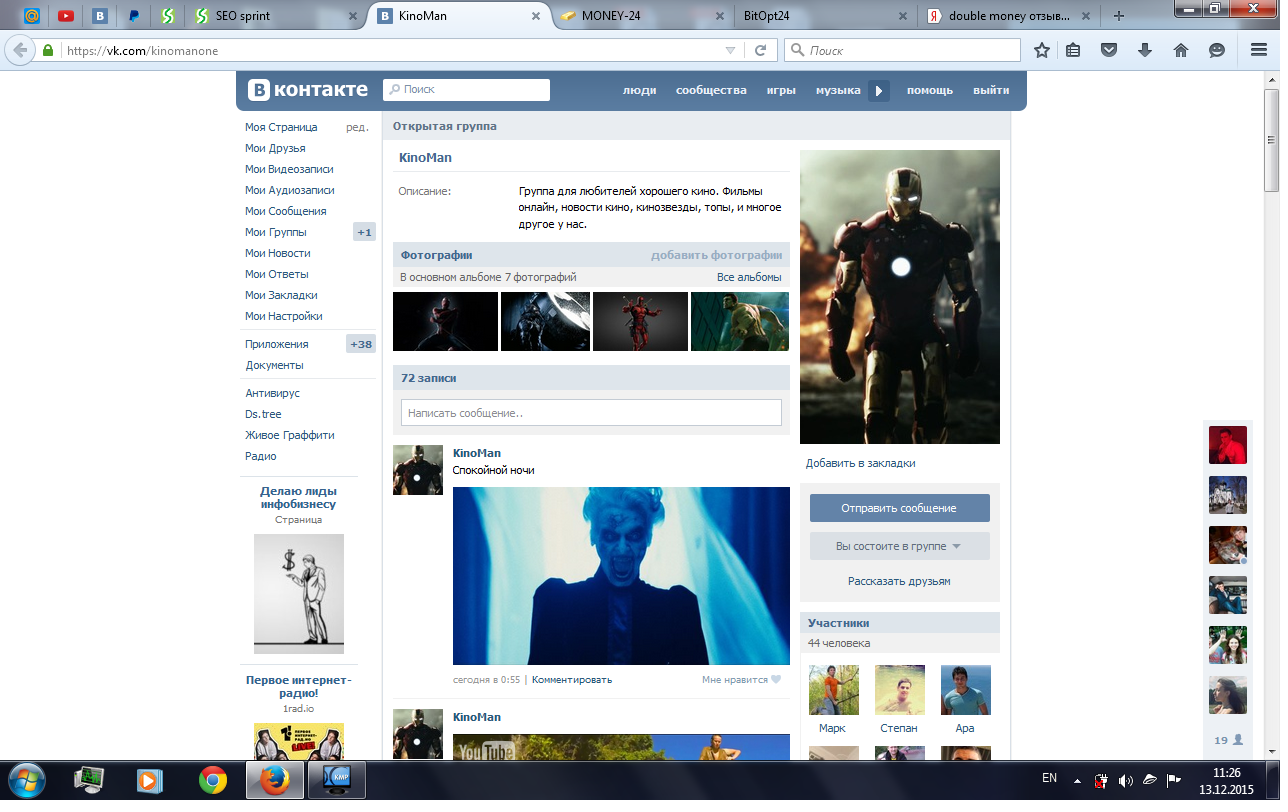Click помощь in the VK header
This screenshot has width=1288, height=812.
pyautogui.click(x=930, y=90)
